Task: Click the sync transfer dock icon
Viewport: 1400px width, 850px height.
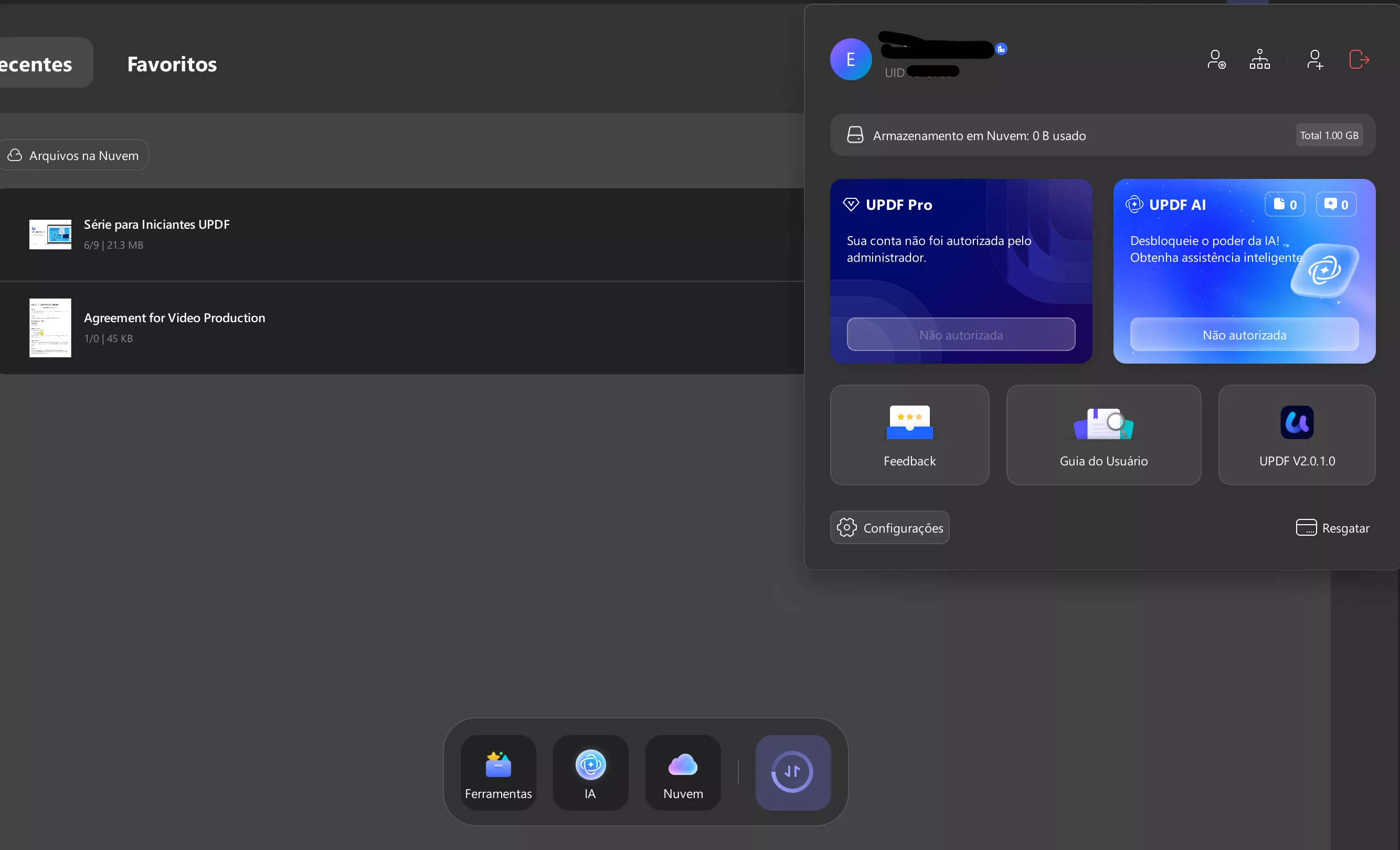Action: pos(792,773)
